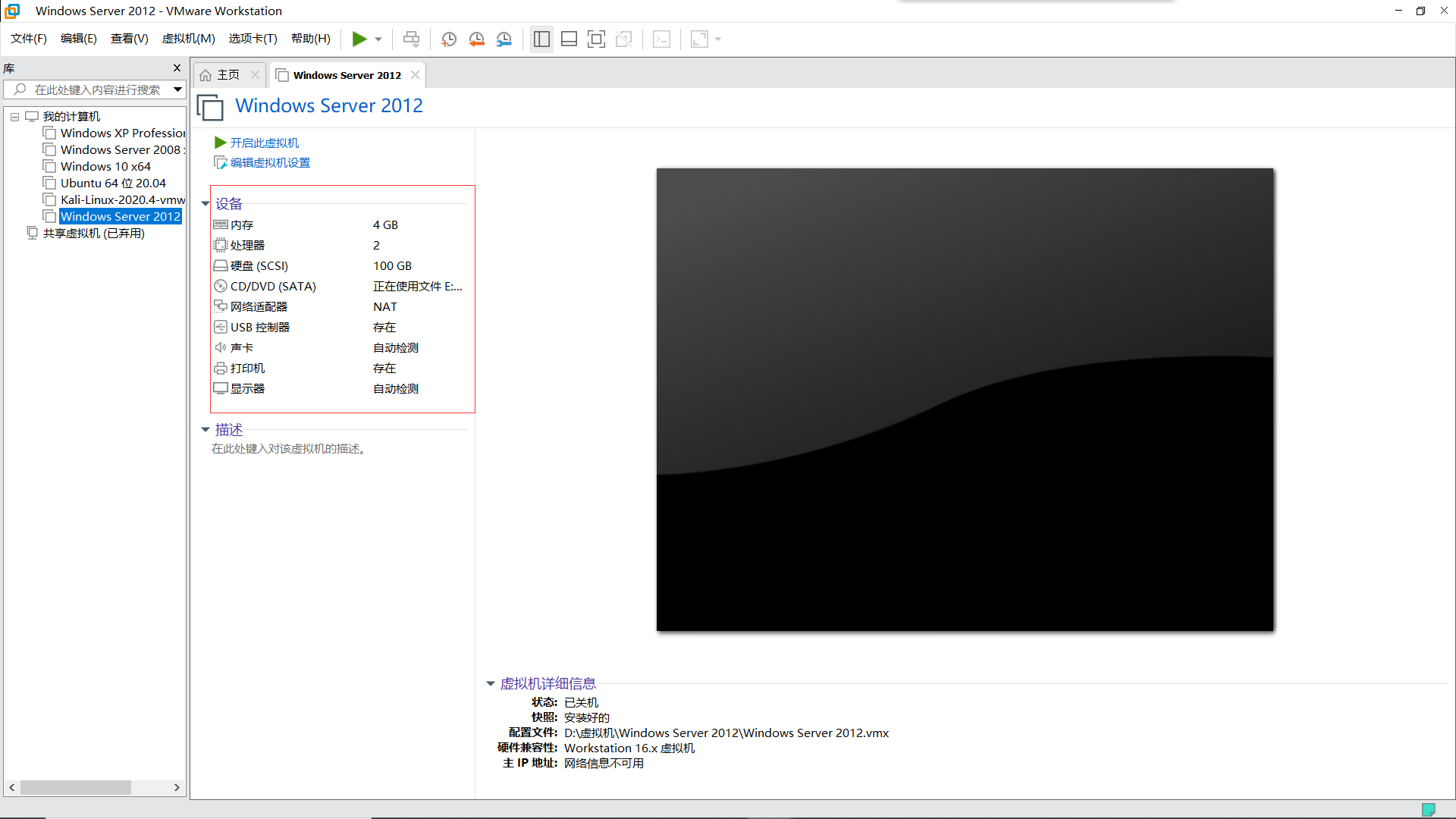Click the library scroll left arrow
The height and width of the screenshot is (819, 1456).
11,788
